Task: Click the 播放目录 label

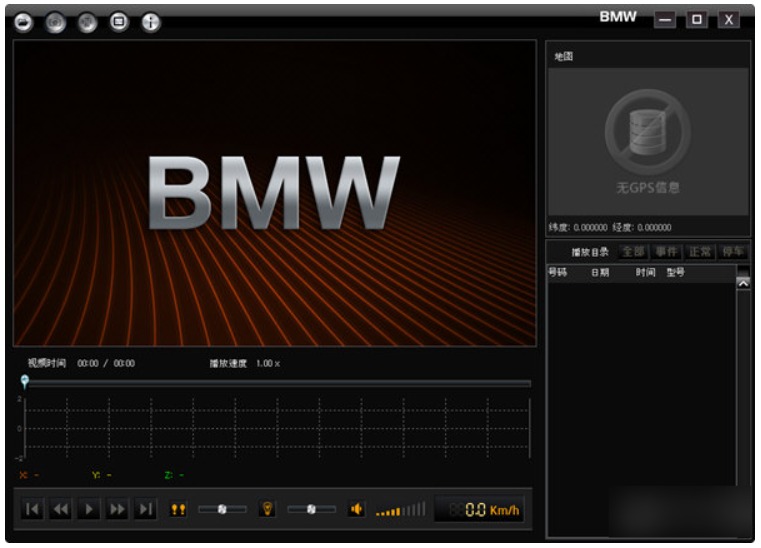Action: 590,252
